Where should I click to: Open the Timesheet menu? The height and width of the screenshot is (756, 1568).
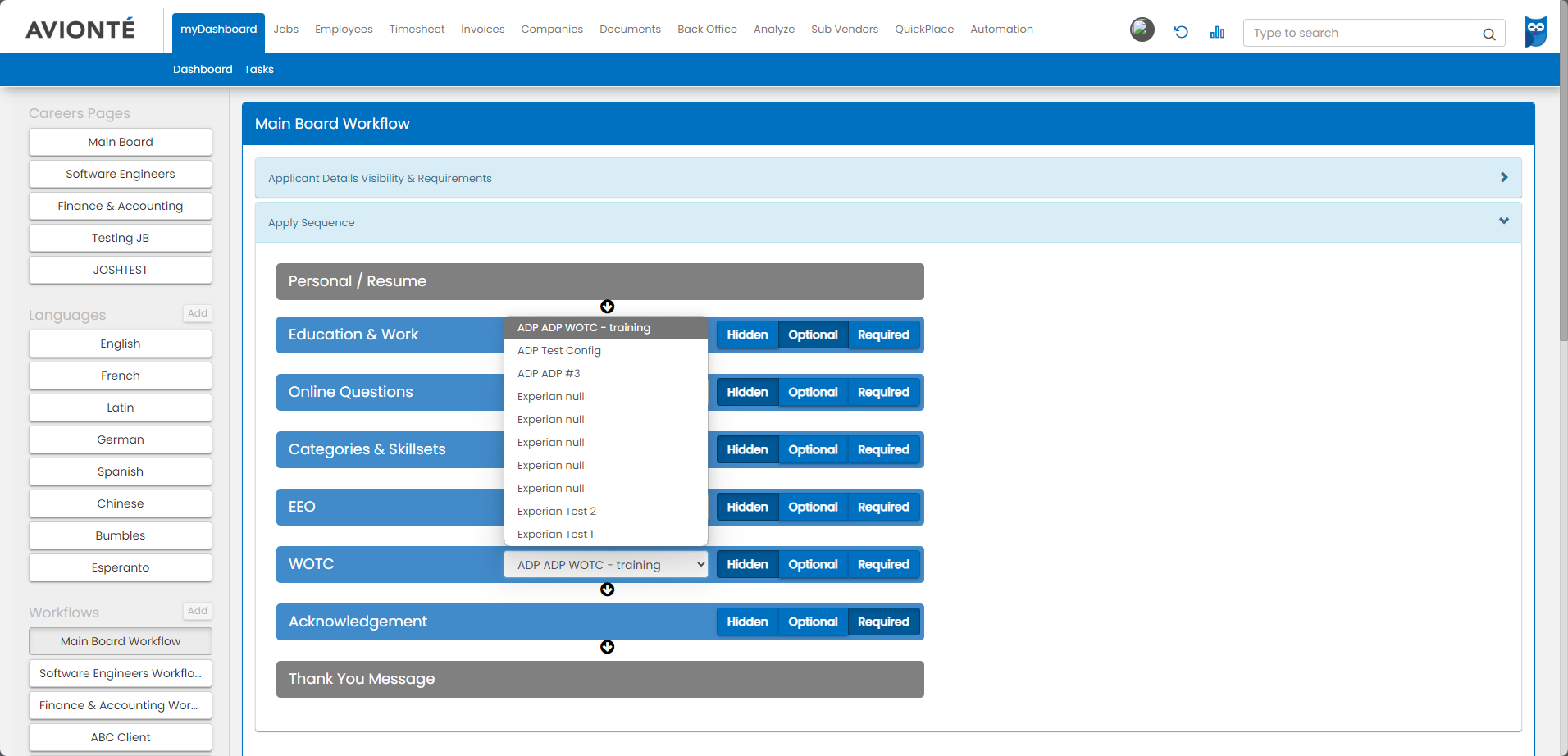[417, 29]
